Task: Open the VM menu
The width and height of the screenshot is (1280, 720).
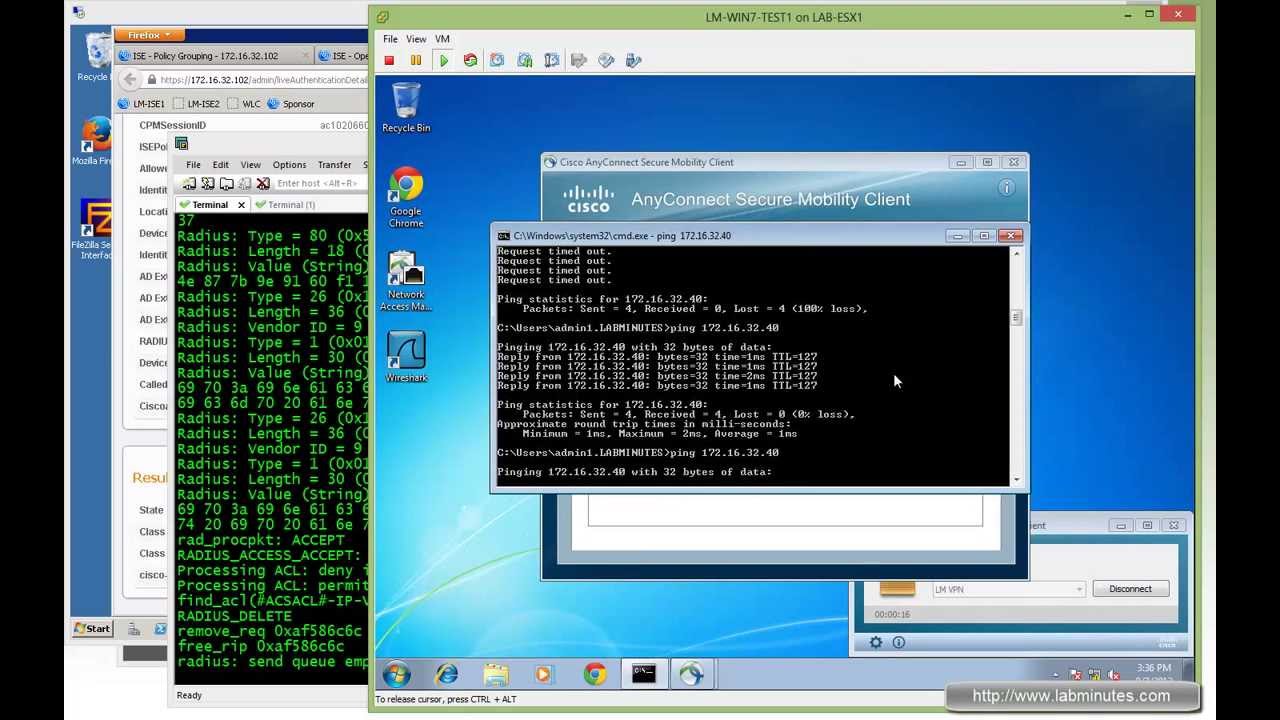Action: 442,39
